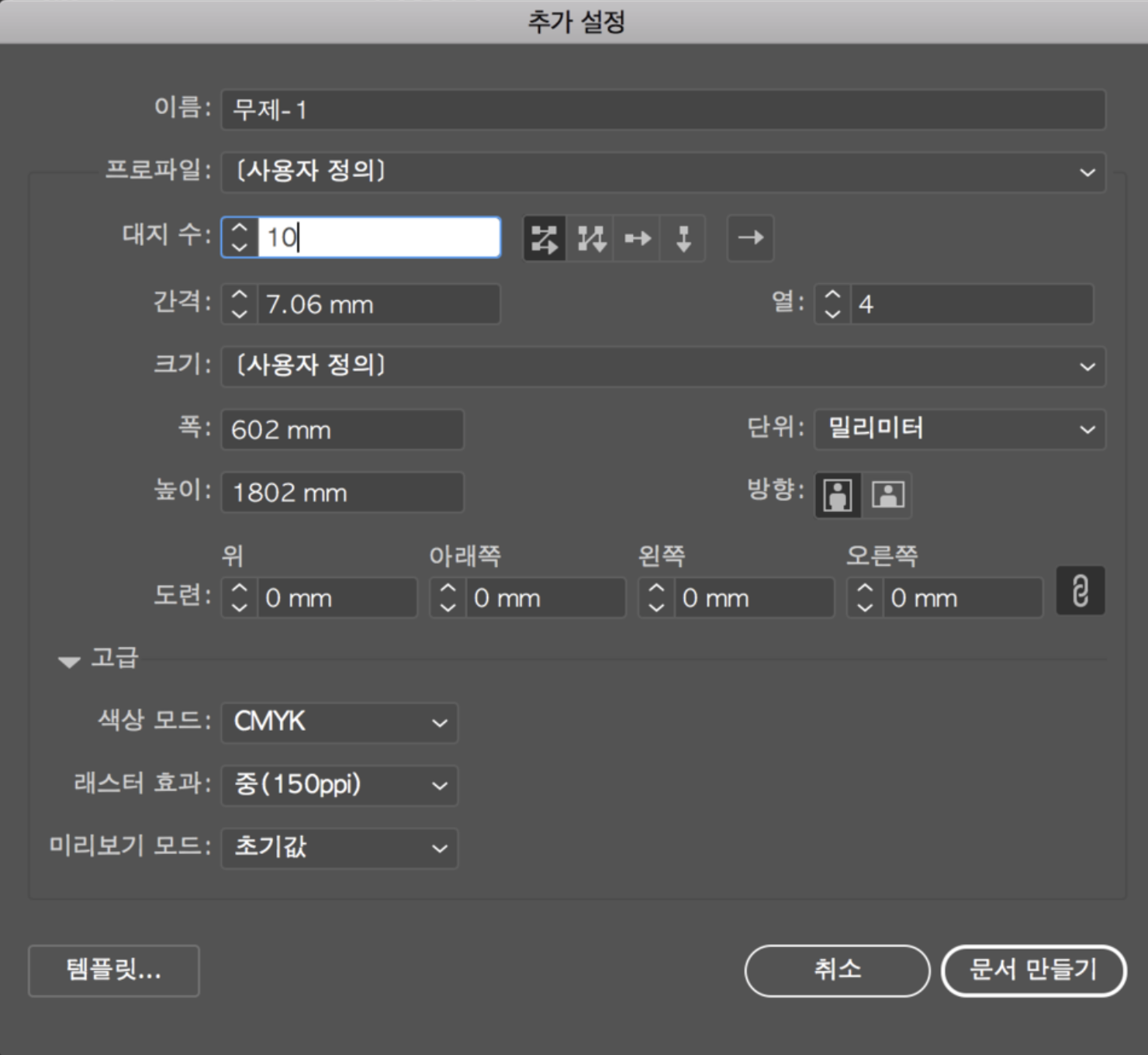Image resolution: width=1148 pixels, height=1055 pixels.
Task: Choose arrange by row artboard layout icon
Action: pyautogui.click(x=638, y=238)
